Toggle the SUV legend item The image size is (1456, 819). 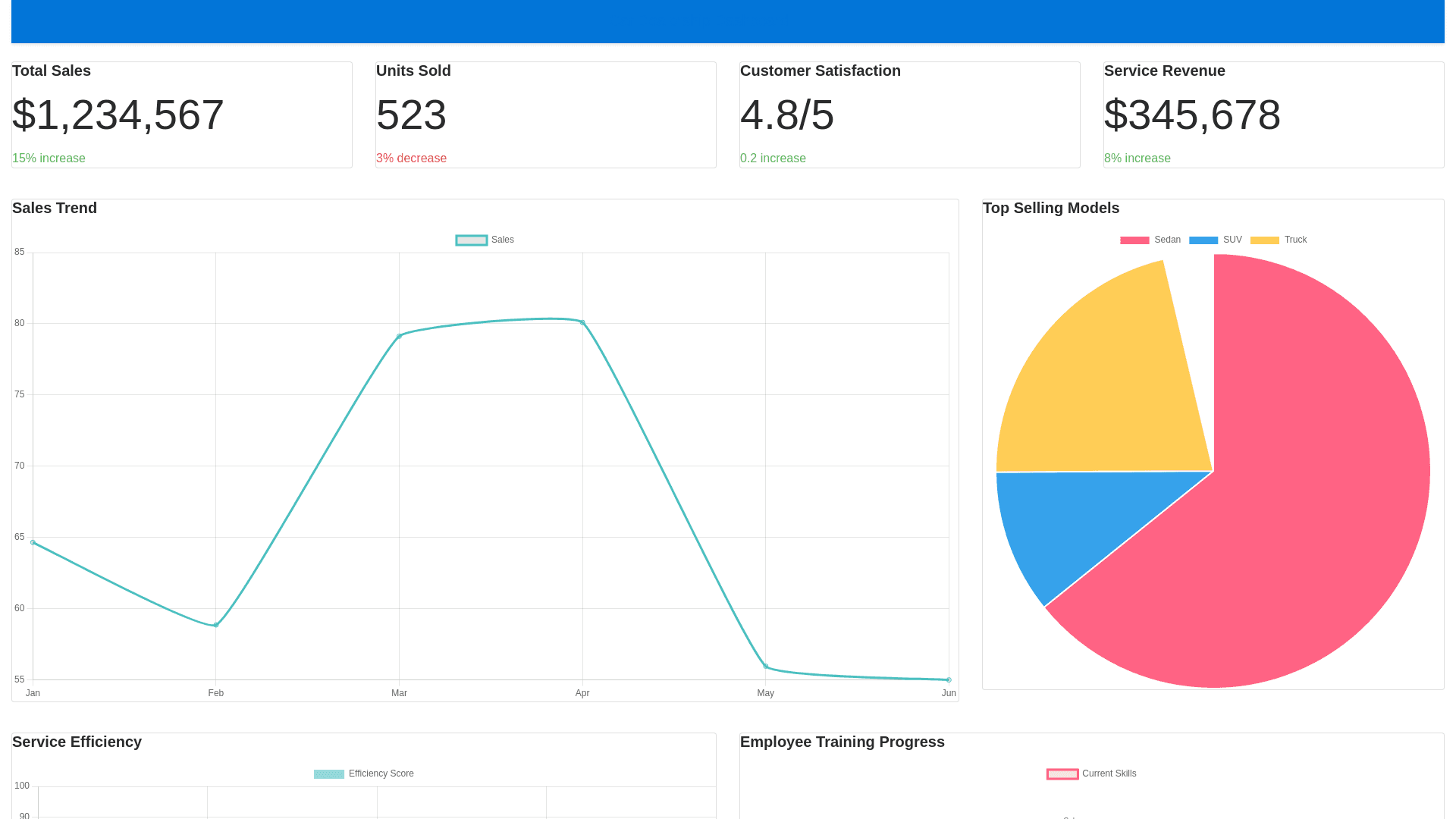tap(1216, 240)
